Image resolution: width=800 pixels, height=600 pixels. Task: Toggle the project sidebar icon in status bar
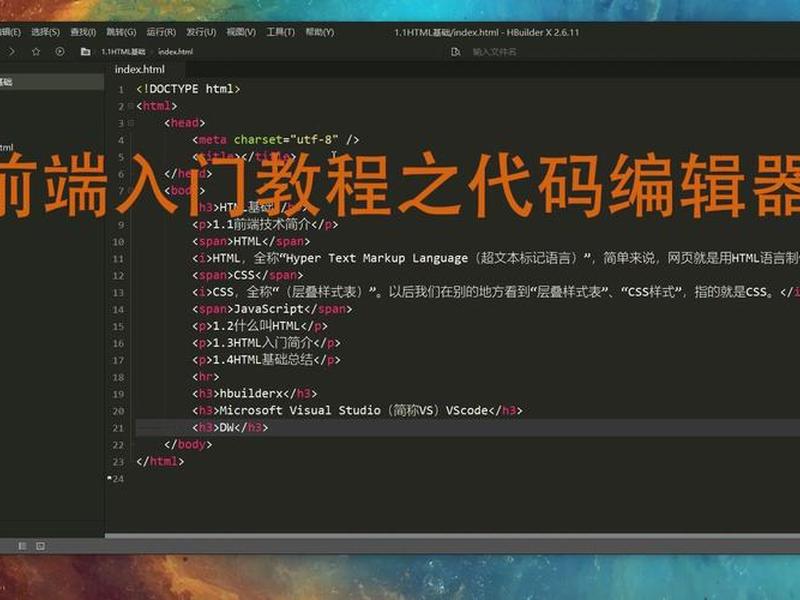click(x=22, y=546)
